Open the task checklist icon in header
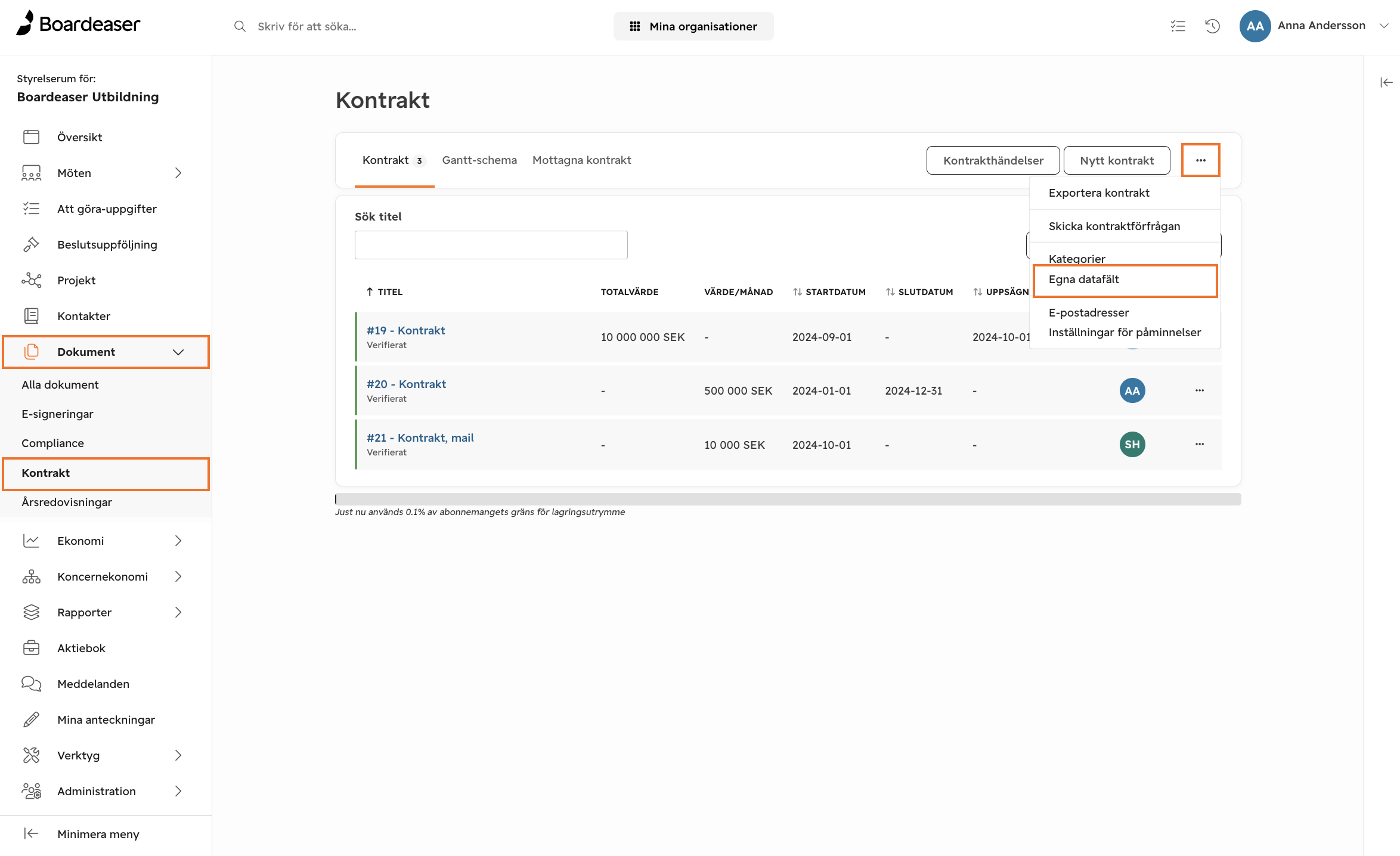 1178,26
